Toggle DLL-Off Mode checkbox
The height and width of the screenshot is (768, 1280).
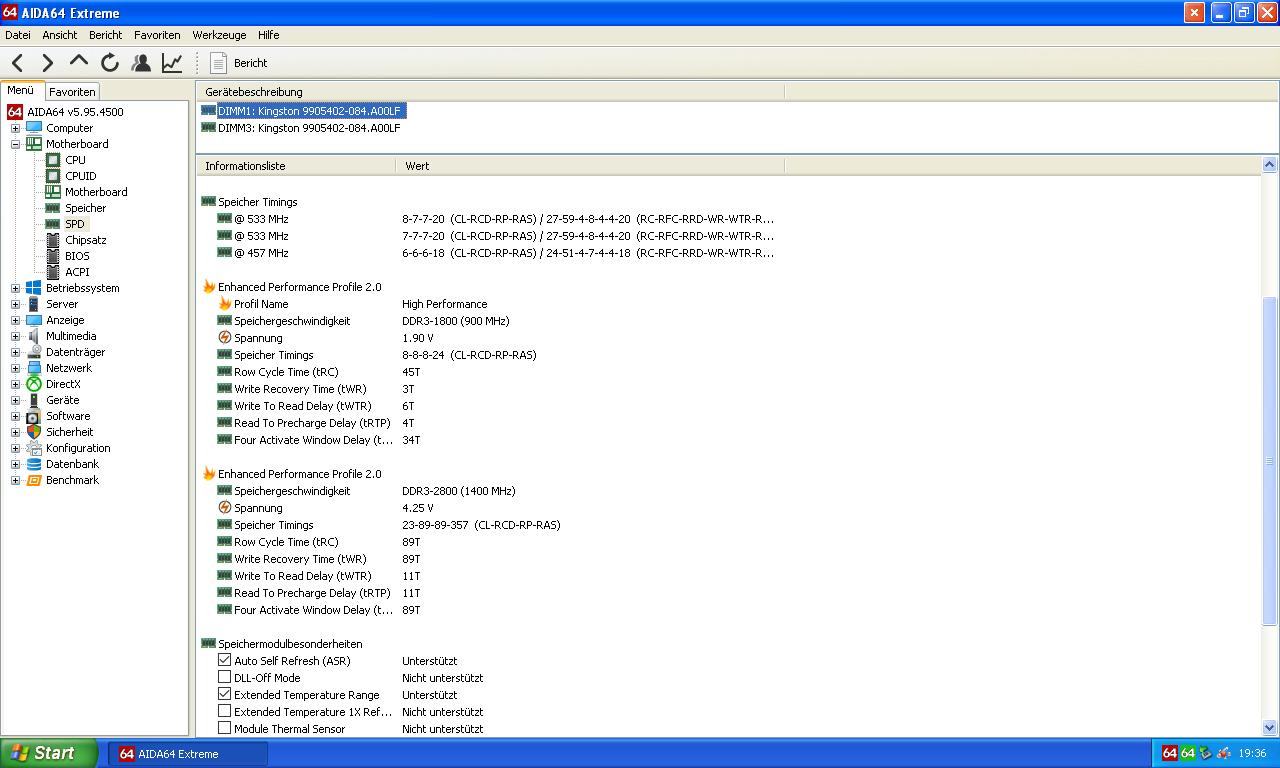224,677
